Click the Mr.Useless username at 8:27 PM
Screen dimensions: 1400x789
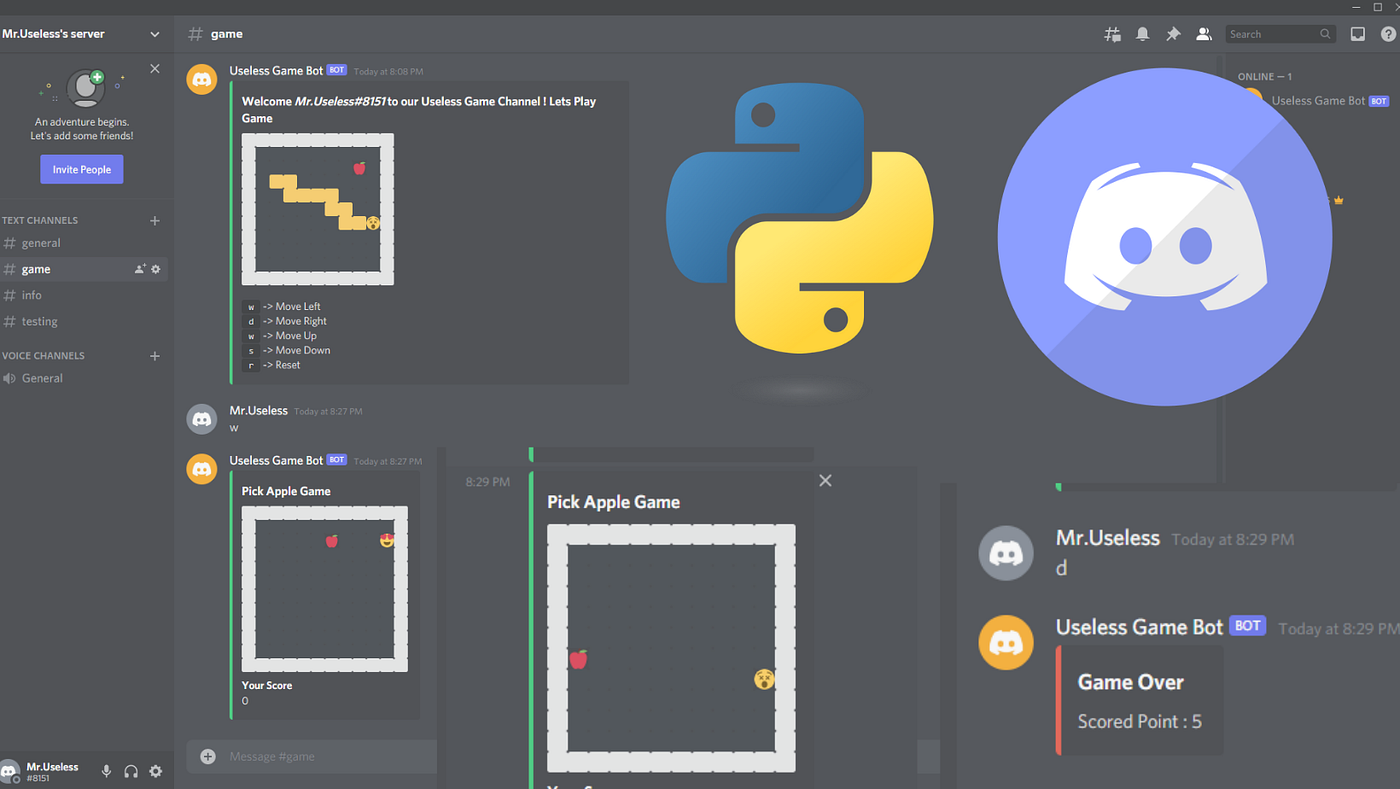click(259, 411)
